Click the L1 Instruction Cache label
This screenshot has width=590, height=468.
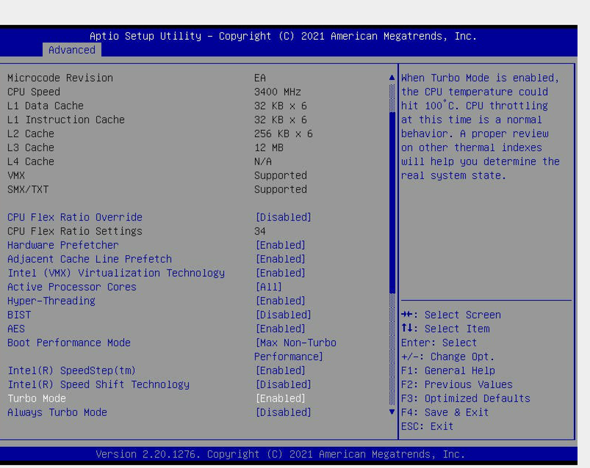pos(66,120)
